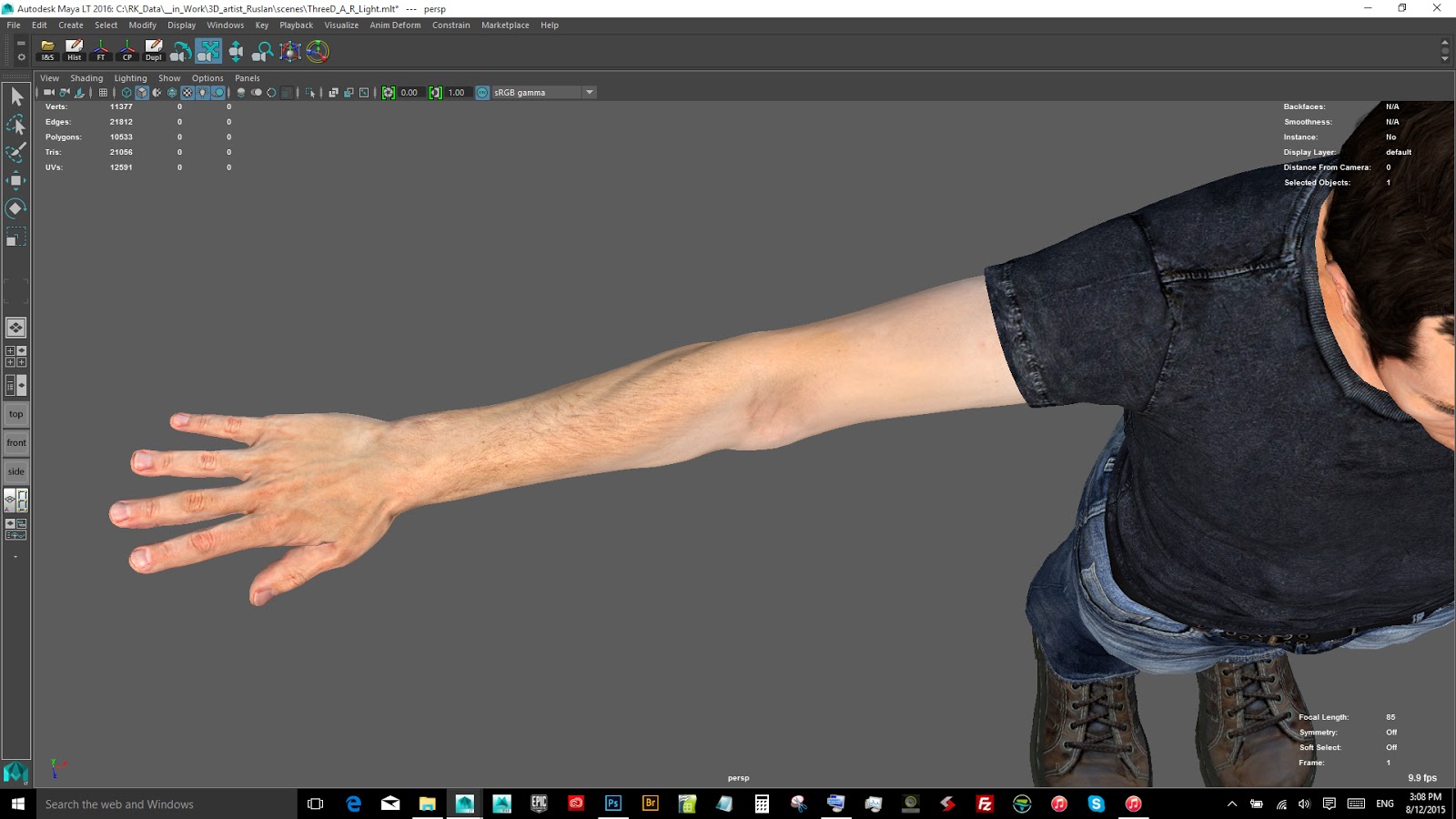Click the shelf icon with sphere in cage
The height and width of the screenshot is (819, 1456).
pyautogui.click(x=290, y=51)
